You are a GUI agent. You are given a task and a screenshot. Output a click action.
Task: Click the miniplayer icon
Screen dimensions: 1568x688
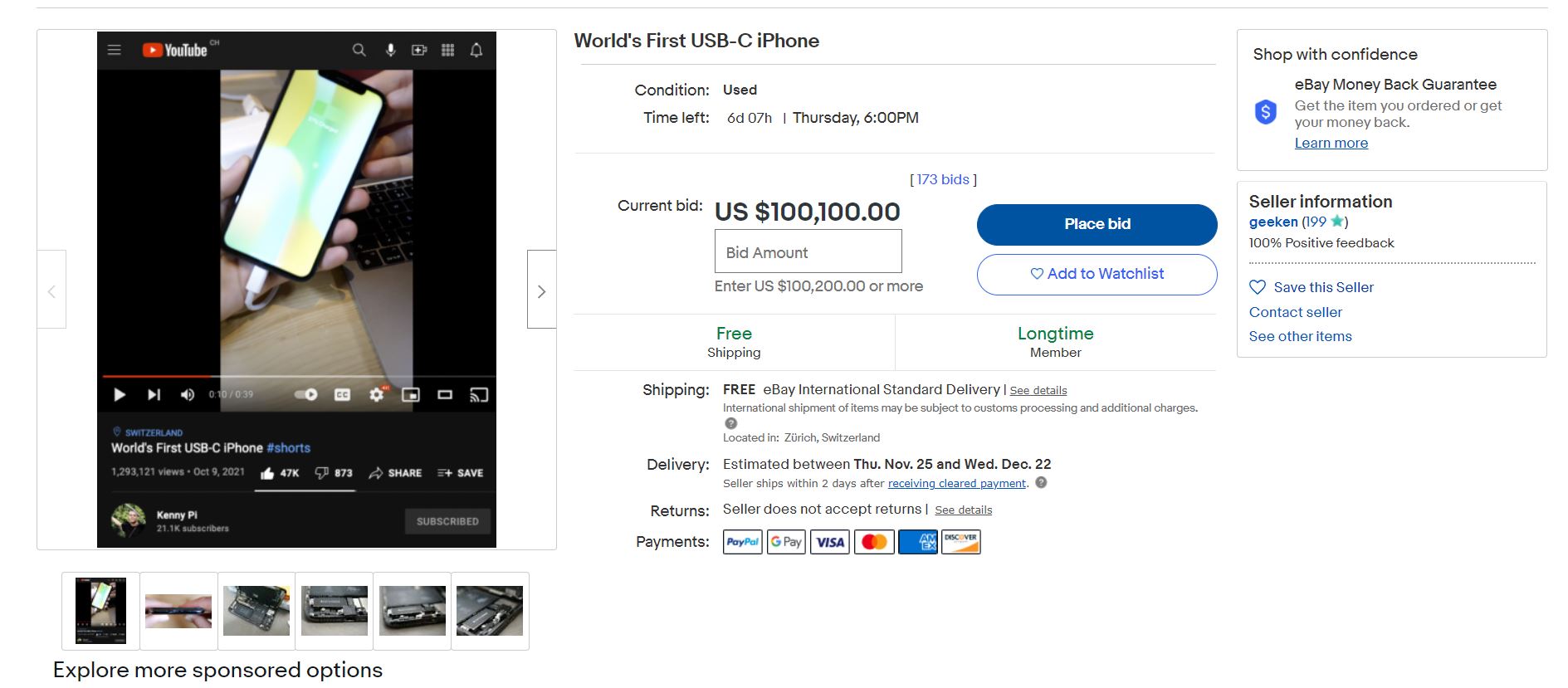pyautogui.click(x=411, y=394)
